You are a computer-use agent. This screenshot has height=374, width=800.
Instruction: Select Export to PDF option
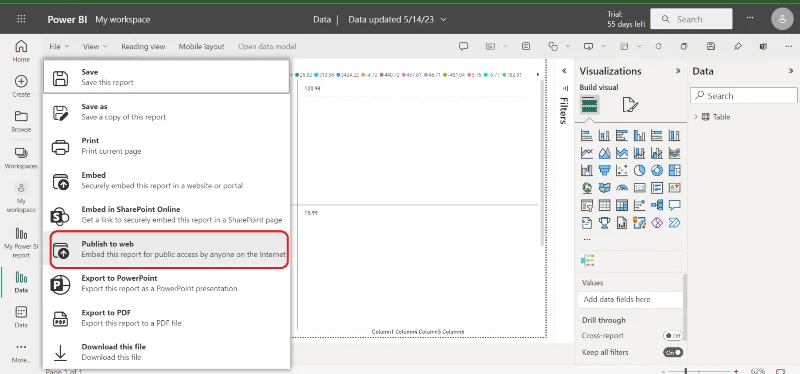coord(166,318)
